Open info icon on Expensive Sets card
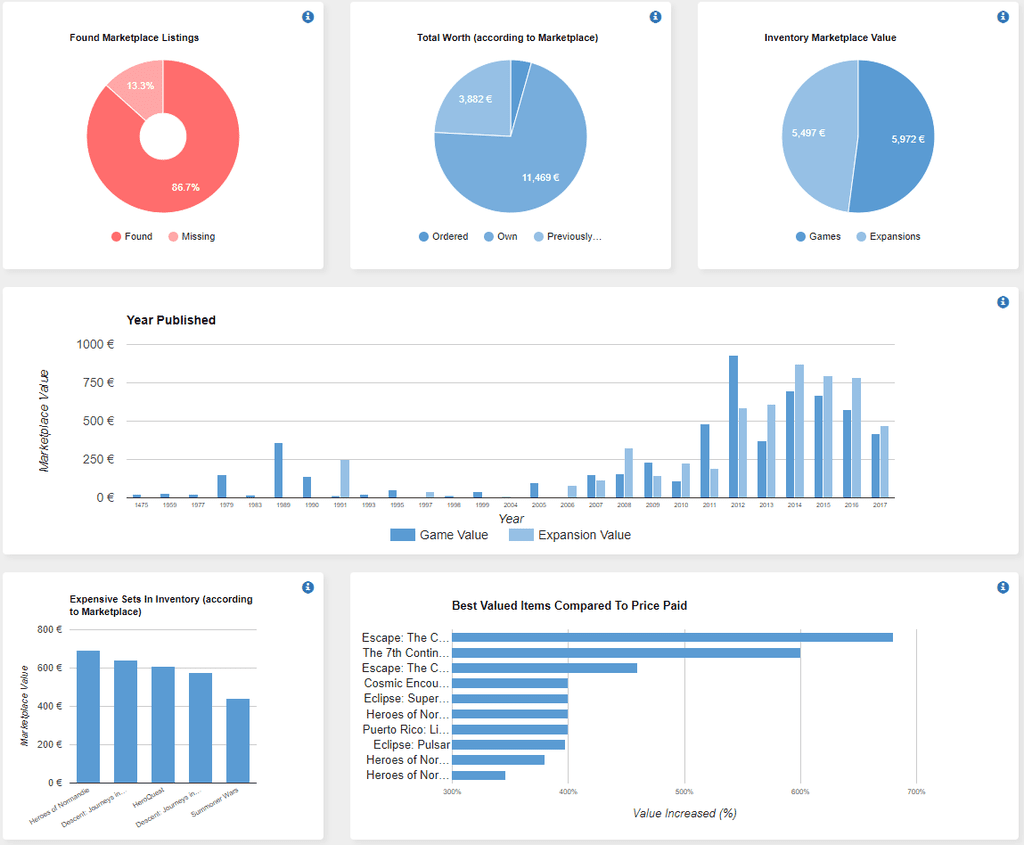1024x845 pixels. coord(308,587)
